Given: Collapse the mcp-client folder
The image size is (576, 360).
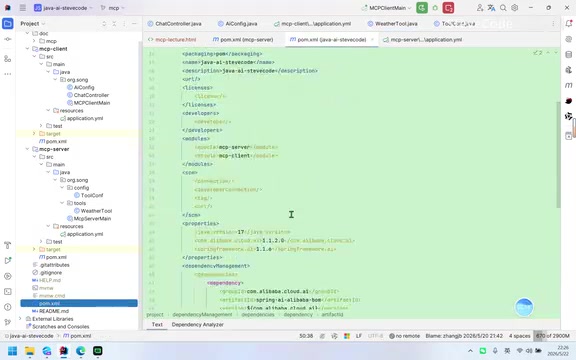Looking at the screenshot, I should (x=27, y=49).
